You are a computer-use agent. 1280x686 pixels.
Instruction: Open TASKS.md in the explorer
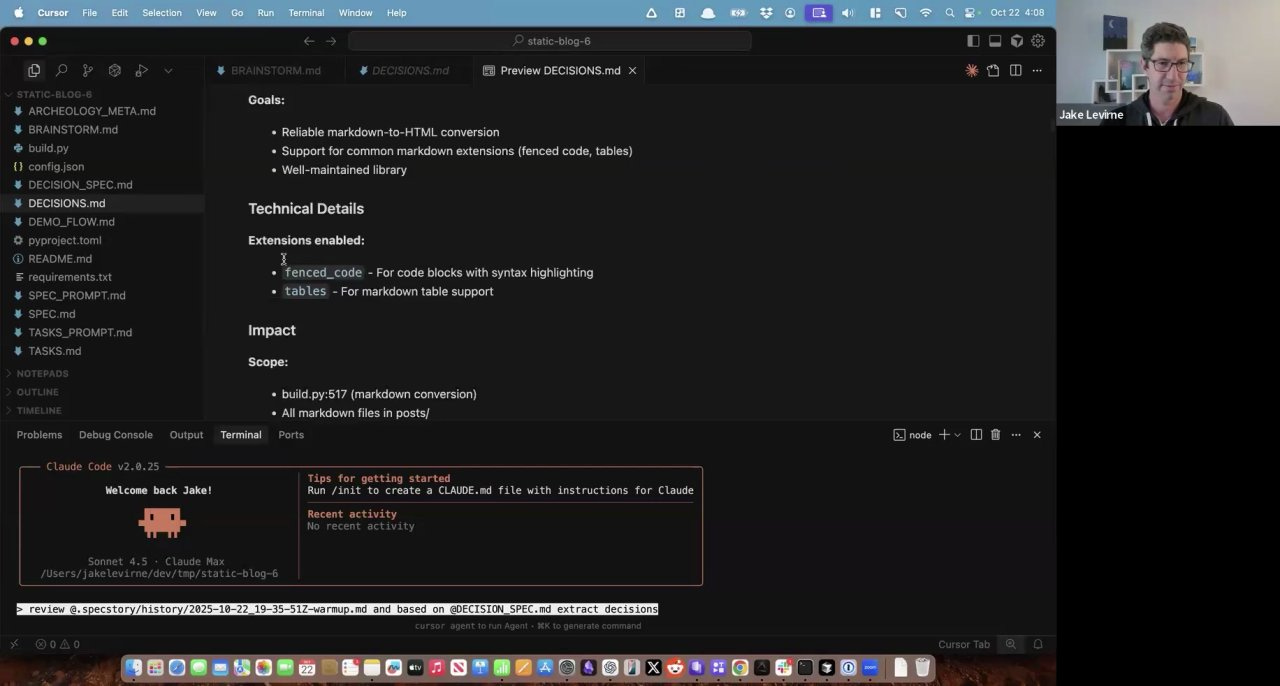[x=55, y=351]
